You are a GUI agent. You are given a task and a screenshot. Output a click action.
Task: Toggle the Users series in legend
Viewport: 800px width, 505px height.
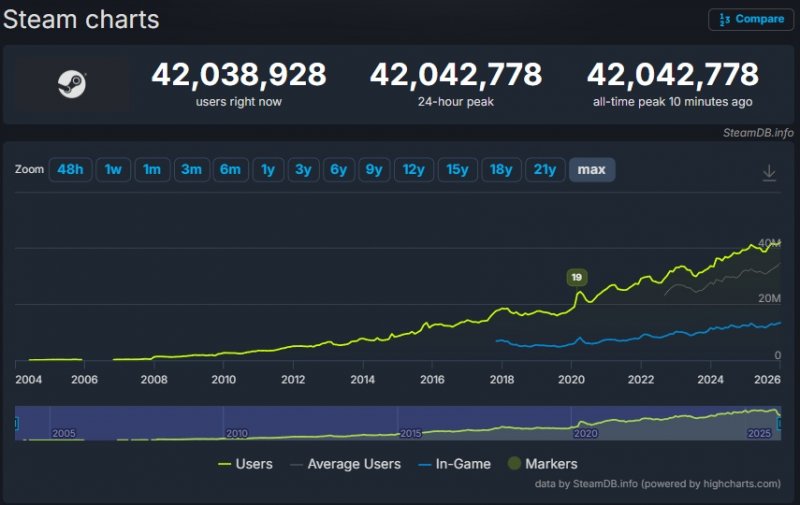click(x=245, y=464)
